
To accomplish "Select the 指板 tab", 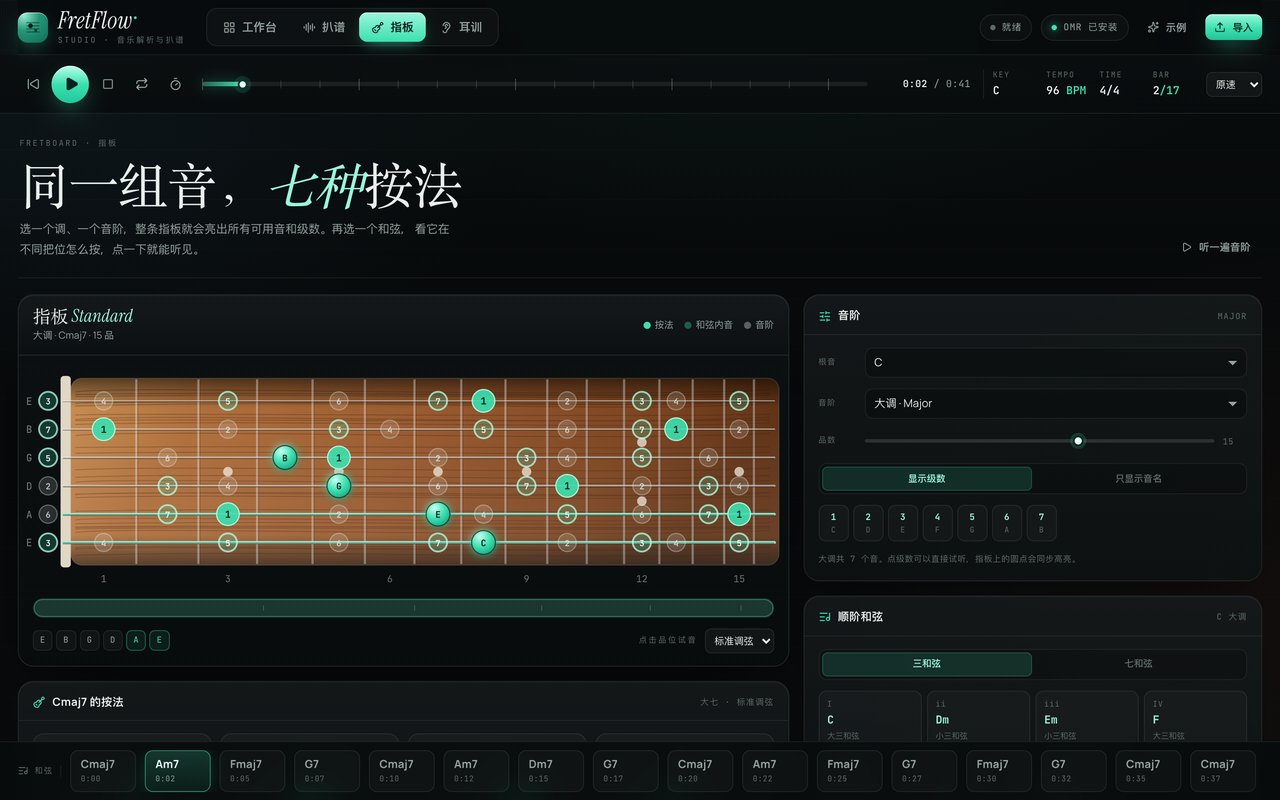I will pyautogui.click(x=392, y=27).
